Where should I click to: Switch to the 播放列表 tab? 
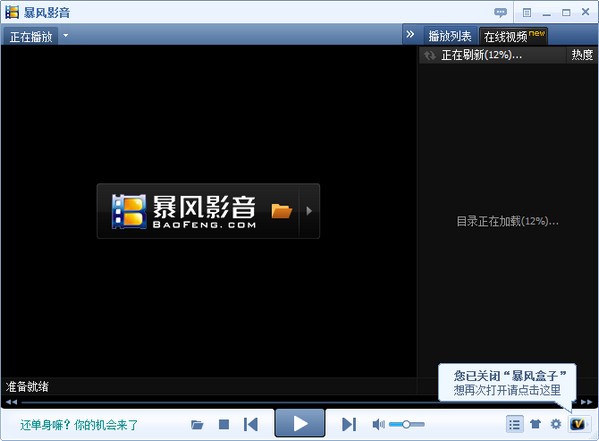450,36
